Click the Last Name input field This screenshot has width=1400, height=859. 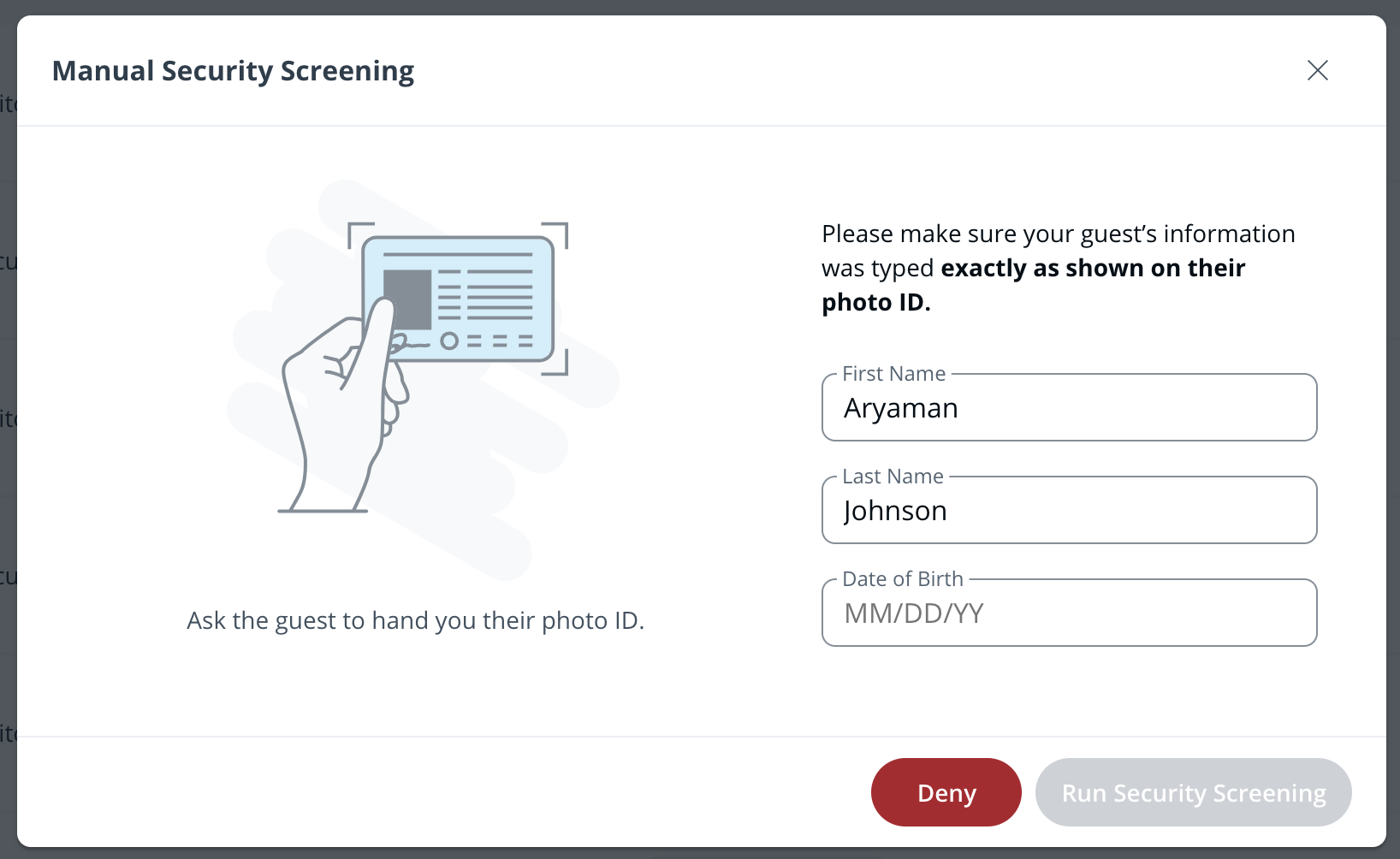(1069, 511)
